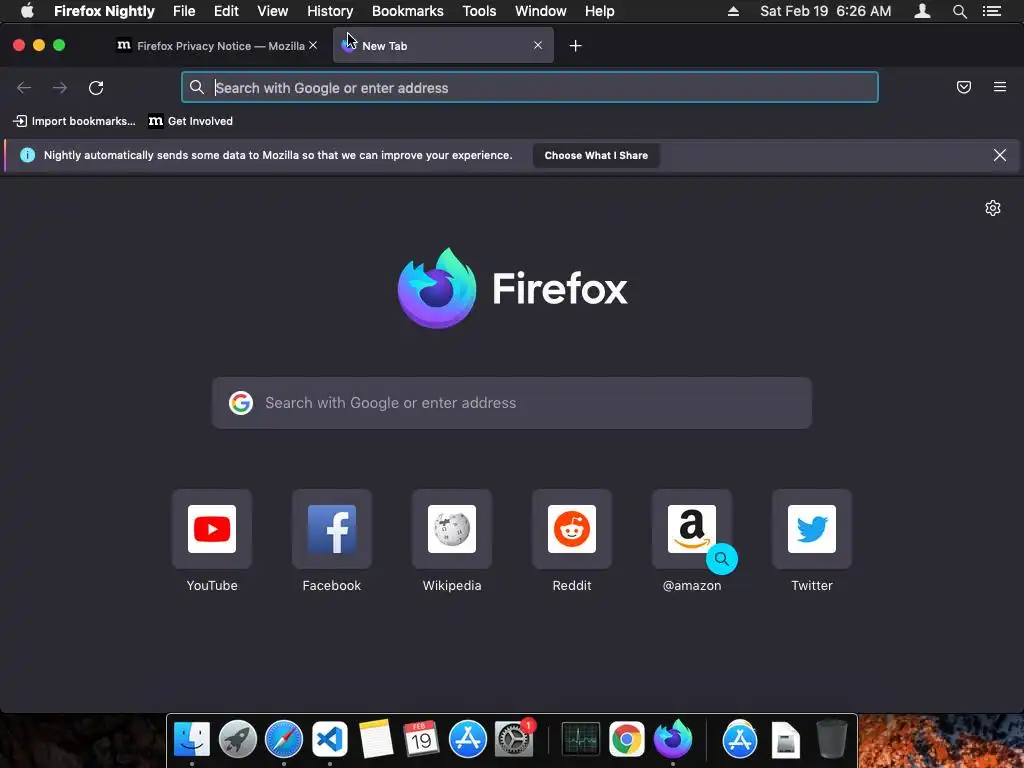Close the Firefox Privacy Notice tab
The image size is (1024, 768).
coord(313,45)
